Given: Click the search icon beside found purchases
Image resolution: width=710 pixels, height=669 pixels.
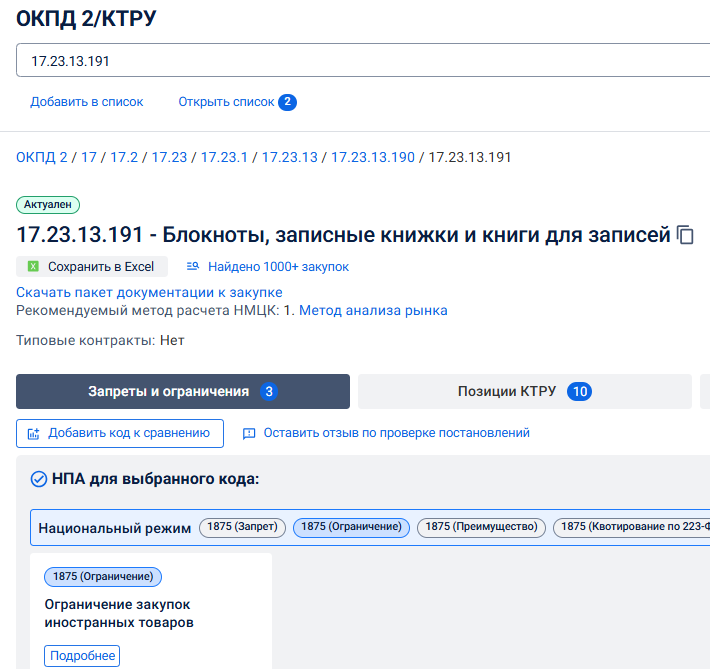Looking at the screenshot, I should [x=193, y=267].
